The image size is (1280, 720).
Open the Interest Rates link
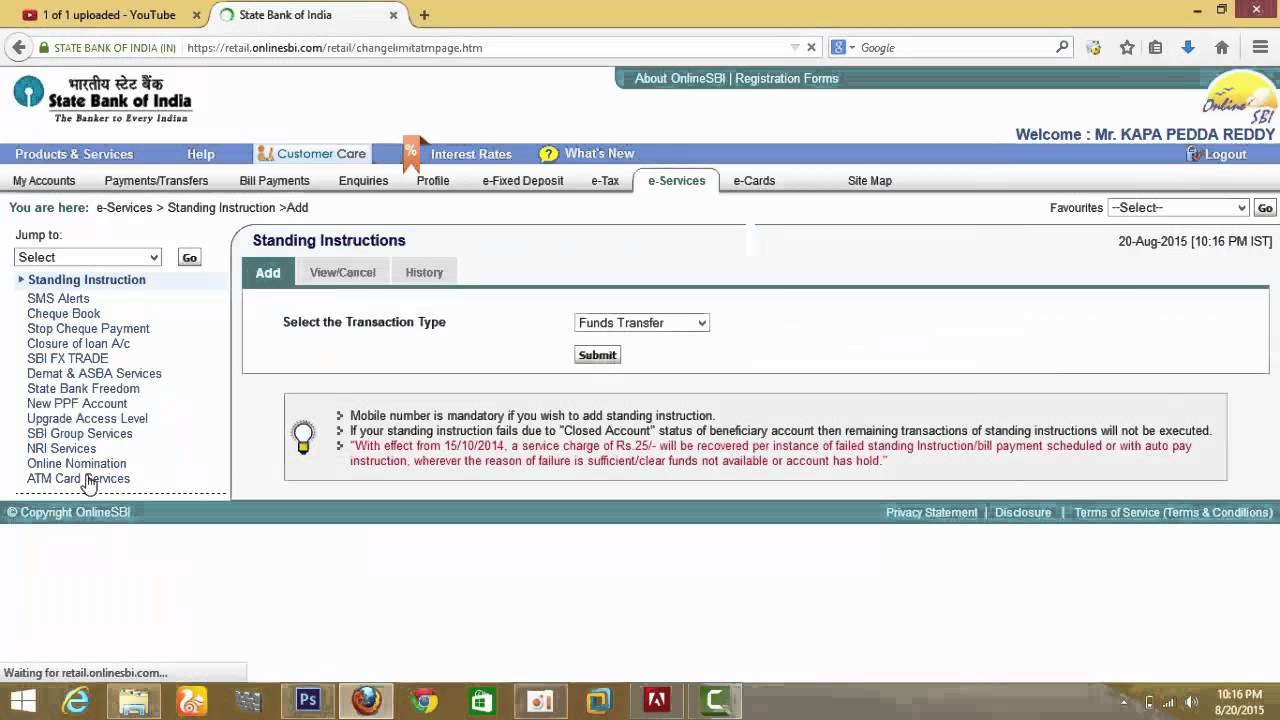(x=471, y=154)
